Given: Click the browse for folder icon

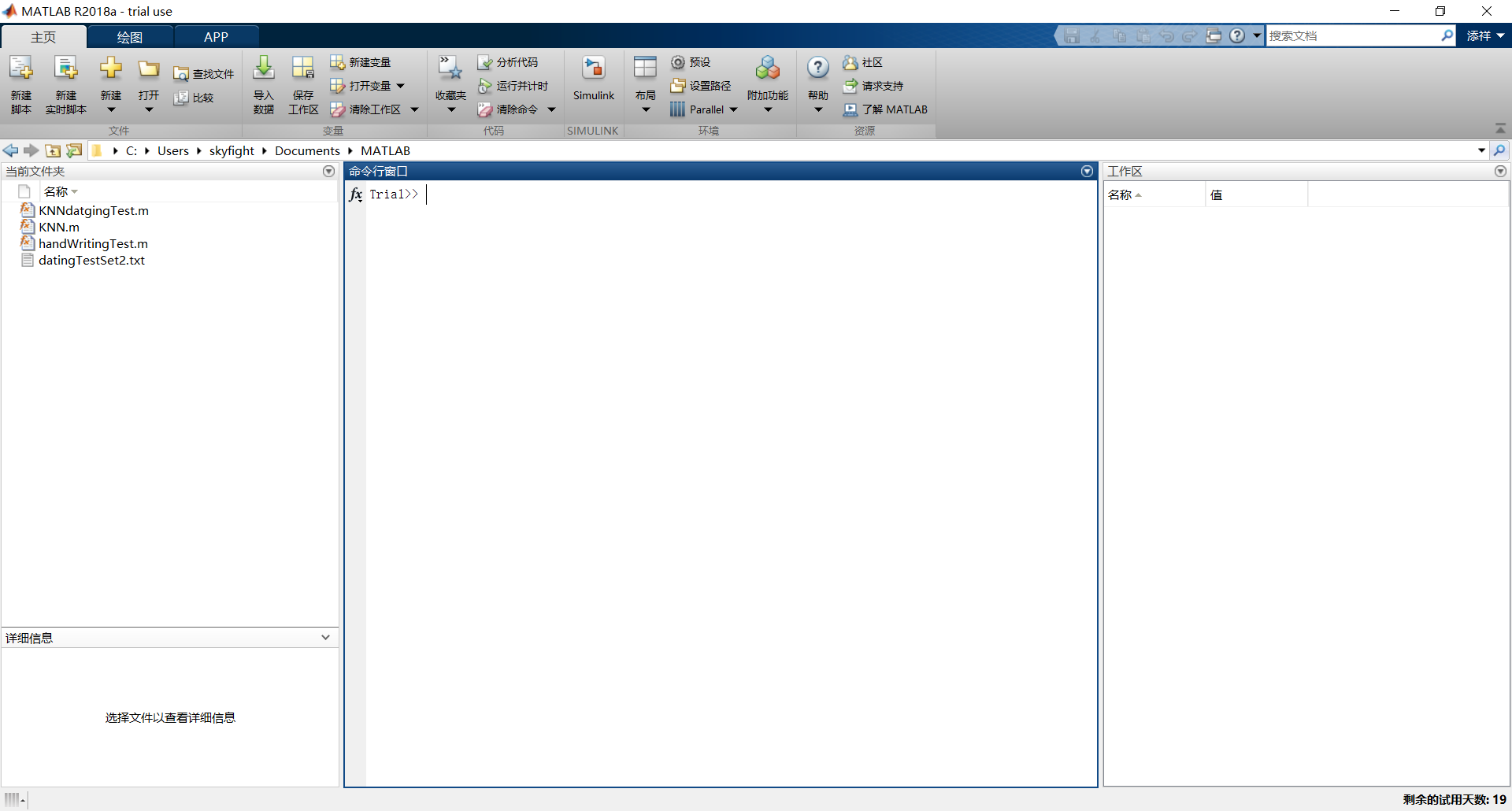Looking at the screenshot, I should pyautogui.click(x=74, y=150).
